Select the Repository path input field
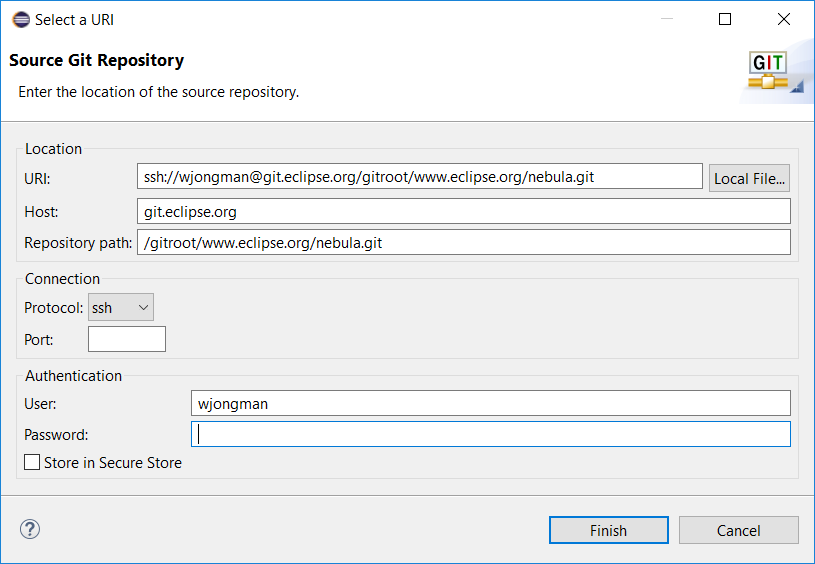The height and width of the screenshot is (564, 815). tap(463, 242)
